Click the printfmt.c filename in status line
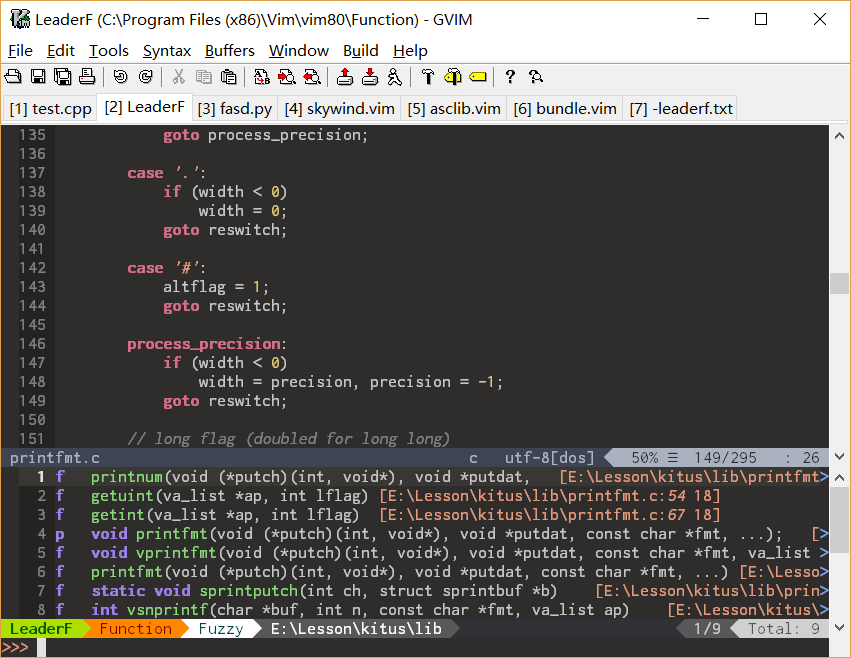Screen dimensions: 851x658 (55, 458)
